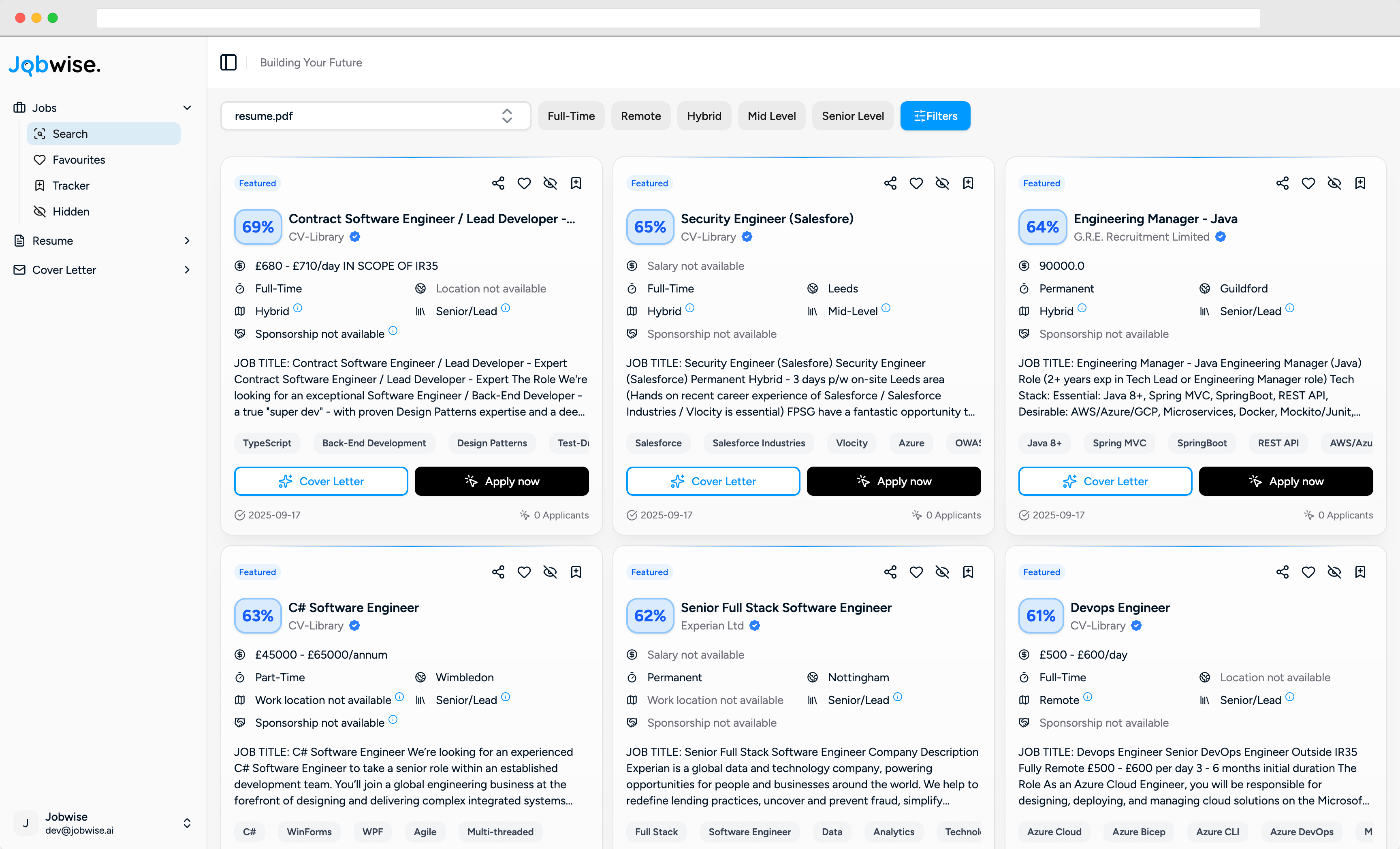Screen dimensions: 1400x849
Task: Apply now to Engineering Manager - Java
Action: (1286, 481)
